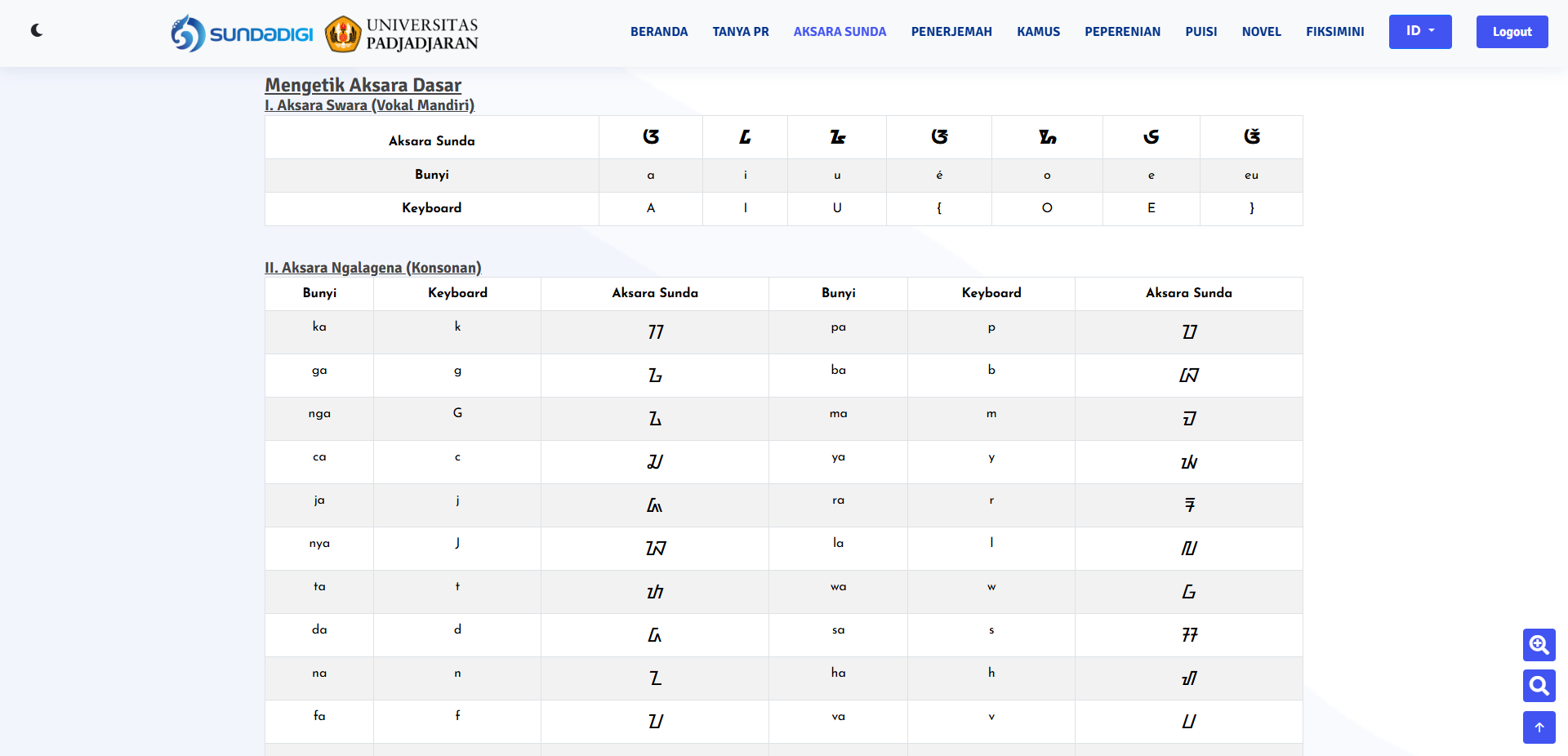Click the Sundanese glyph for sa
Screen dimensions: 1568x756
tap(1189, 635)
